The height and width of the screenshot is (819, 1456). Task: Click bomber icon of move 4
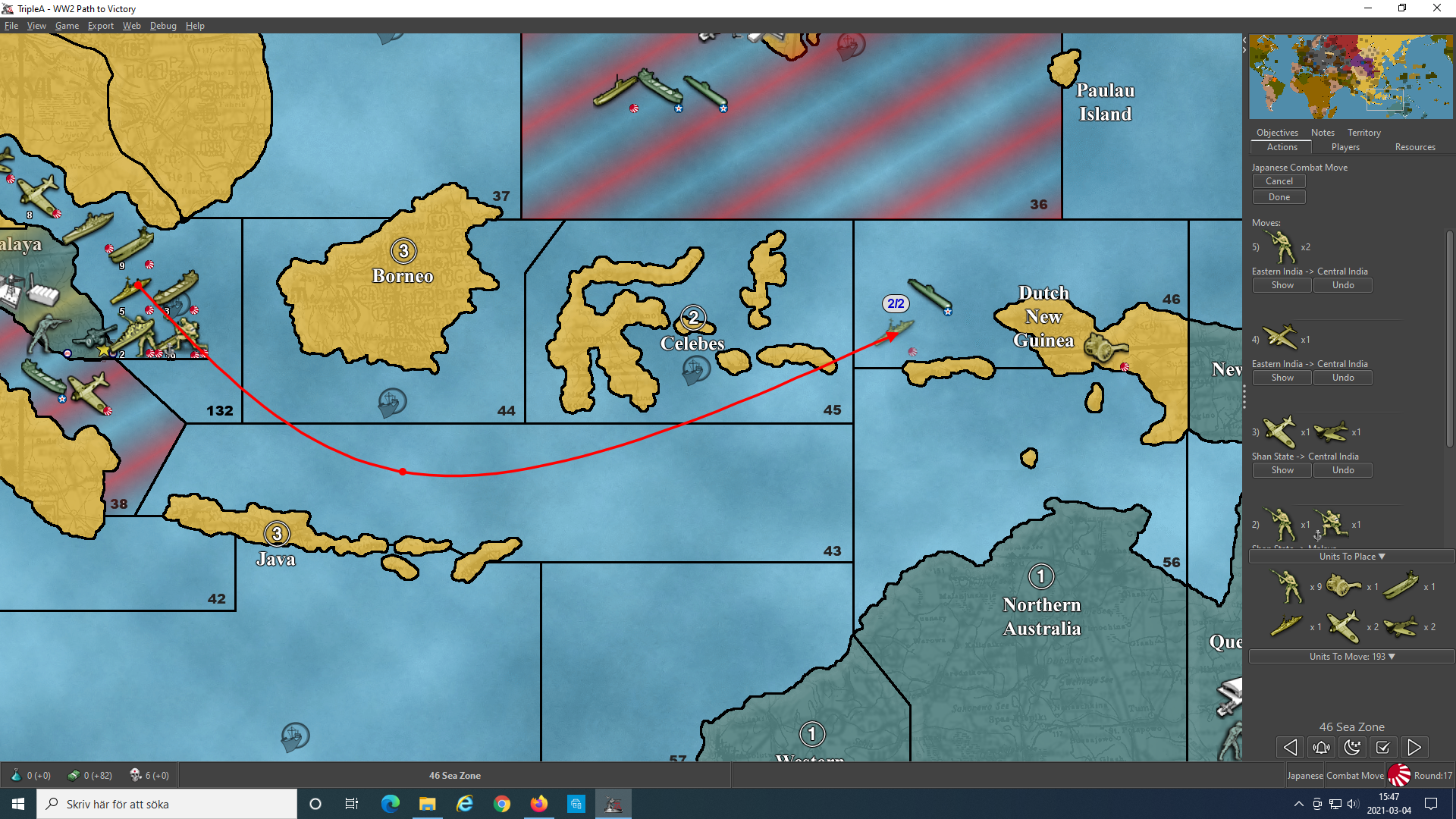tap(1280, 338)
